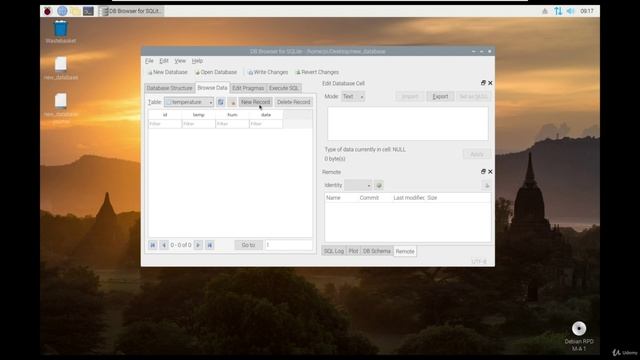
Task: Focus the temp column filter field
Action: (x=198, y=124)
